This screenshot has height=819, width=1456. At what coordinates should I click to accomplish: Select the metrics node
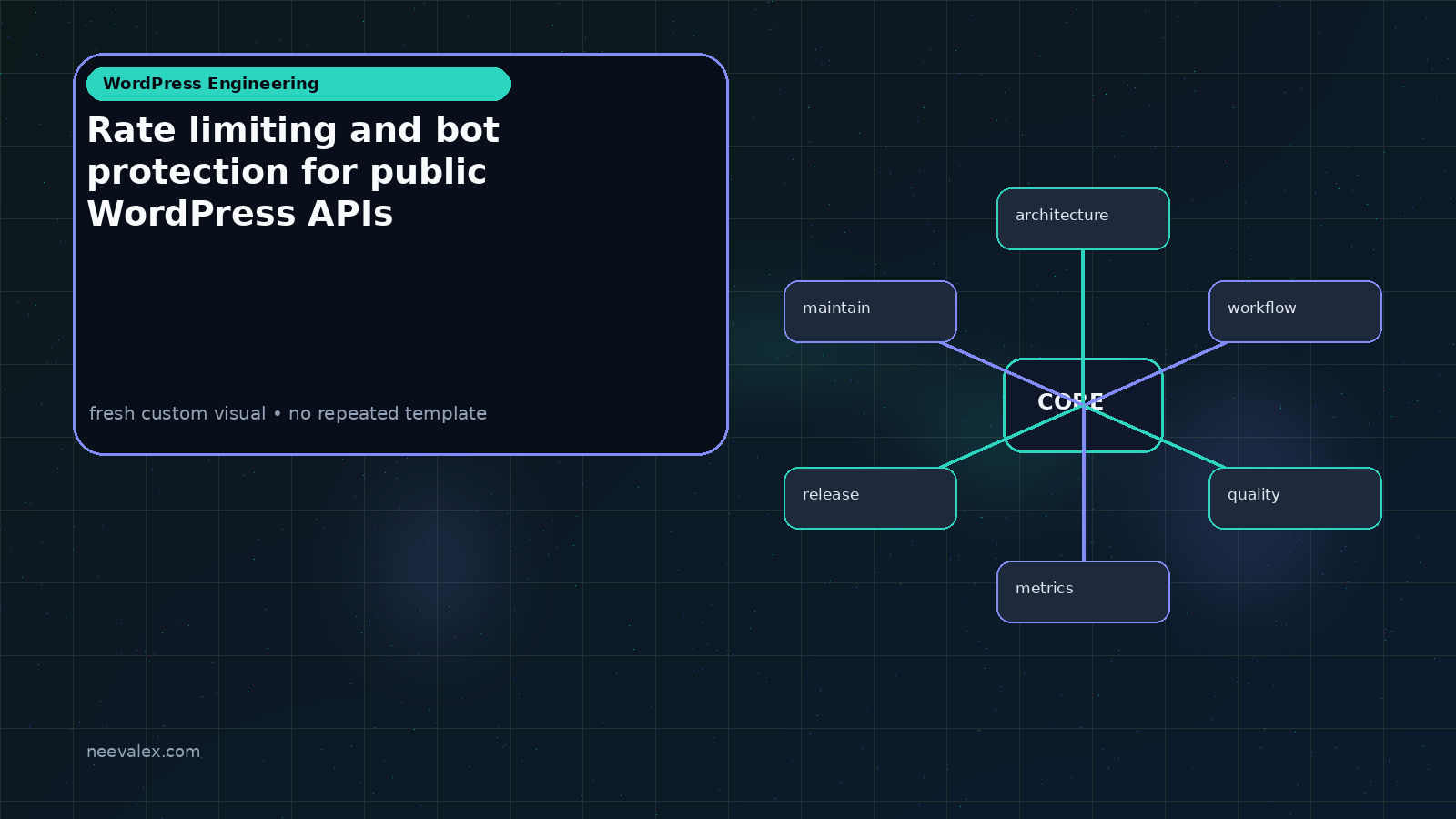tap(1083, 591)
